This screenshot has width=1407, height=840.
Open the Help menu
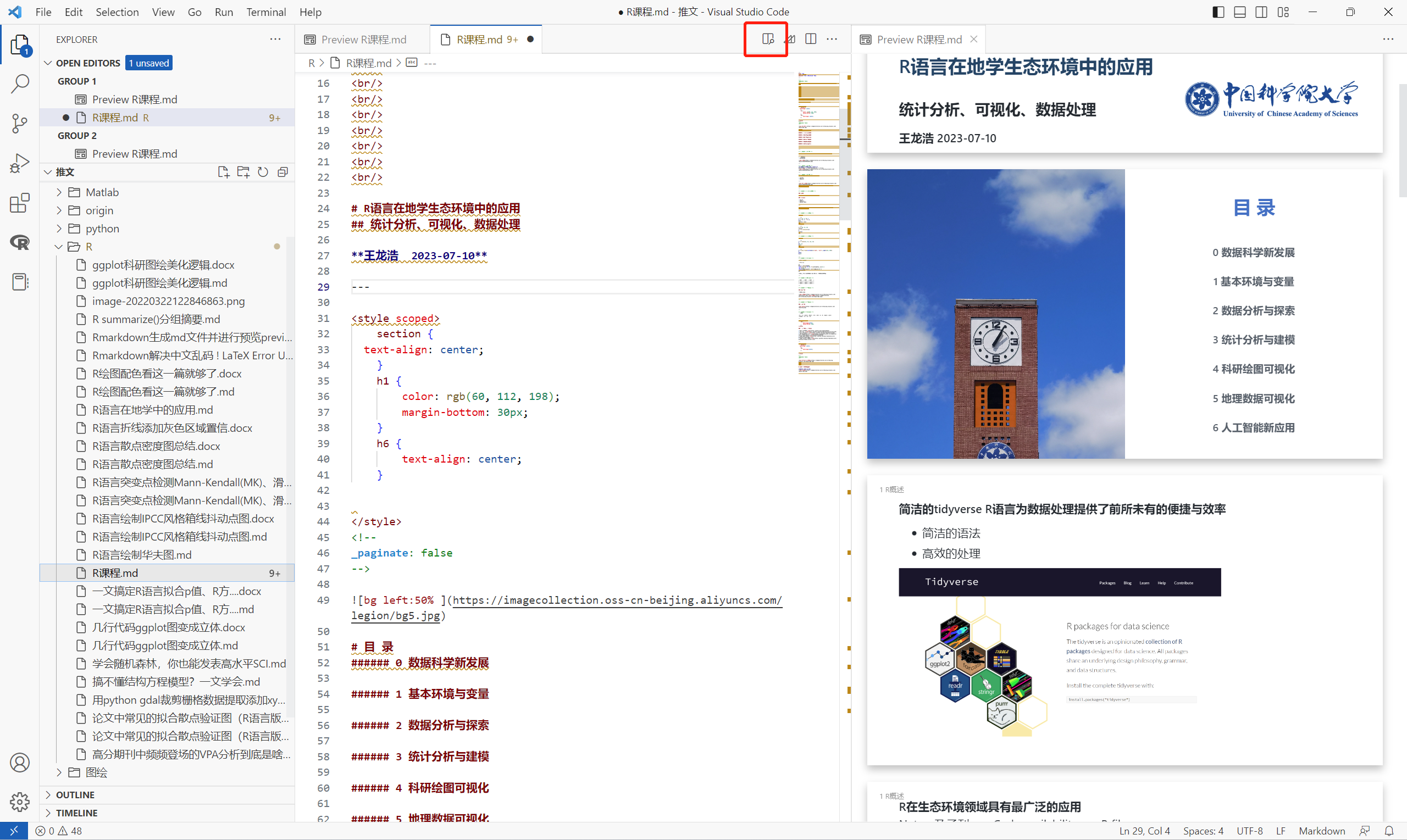[x=311, y=12]
